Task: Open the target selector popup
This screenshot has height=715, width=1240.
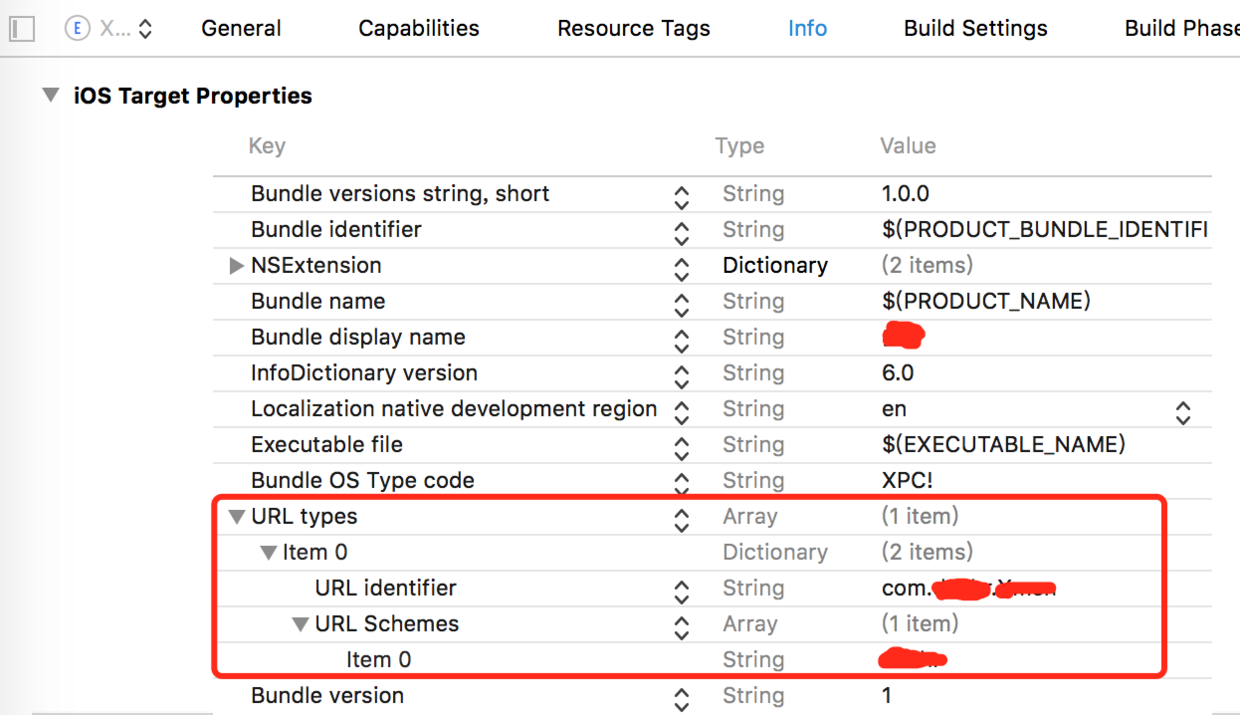Action: click(110, 29)
